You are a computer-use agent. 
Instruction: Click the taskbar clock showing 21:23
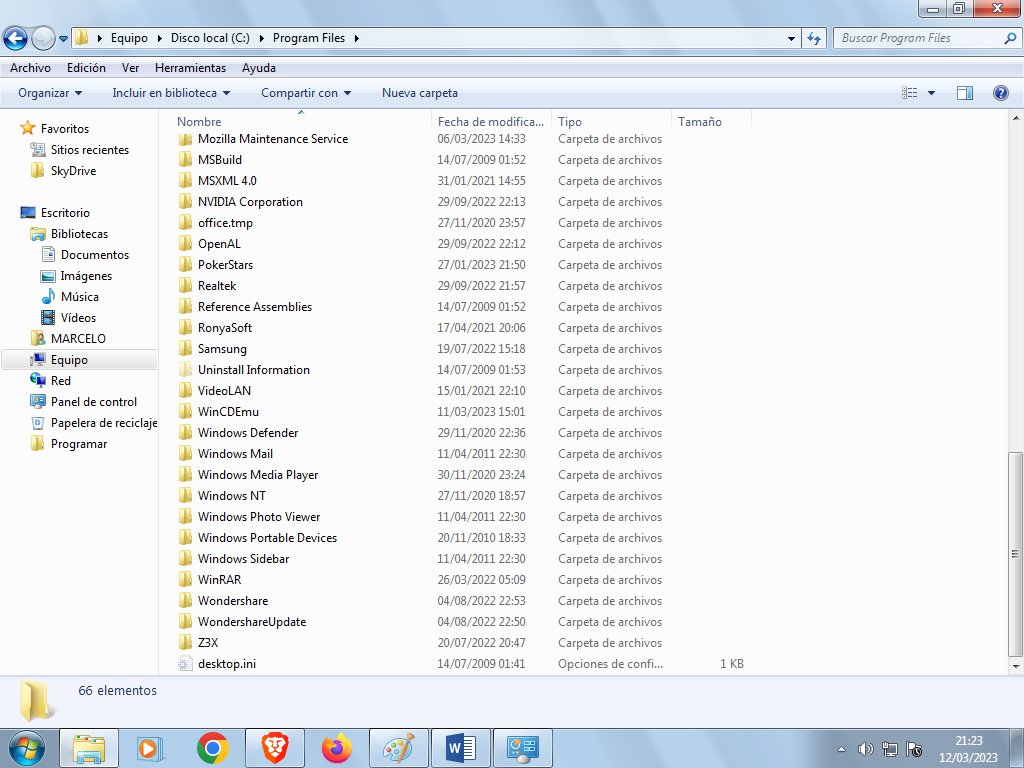(968, 749)
